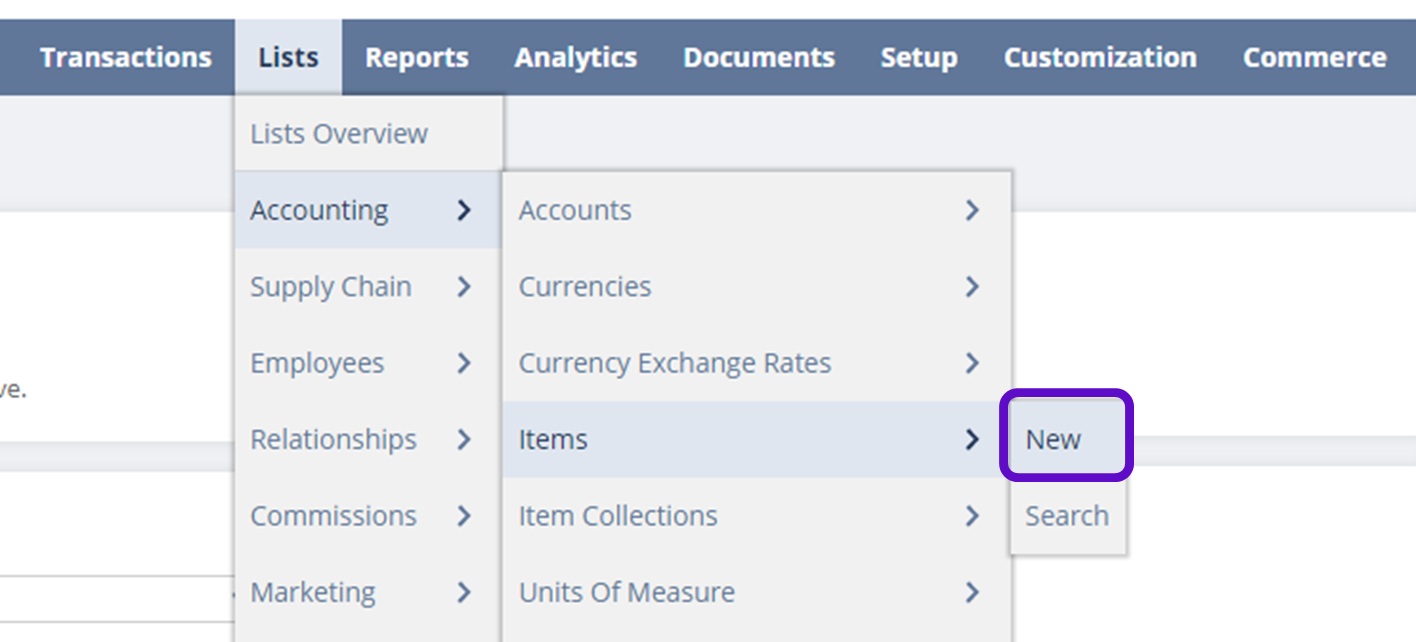This screenshot has width=1416, height=642.
Task: Select Lists Overview entry
Action: click(x=339, y=134)
